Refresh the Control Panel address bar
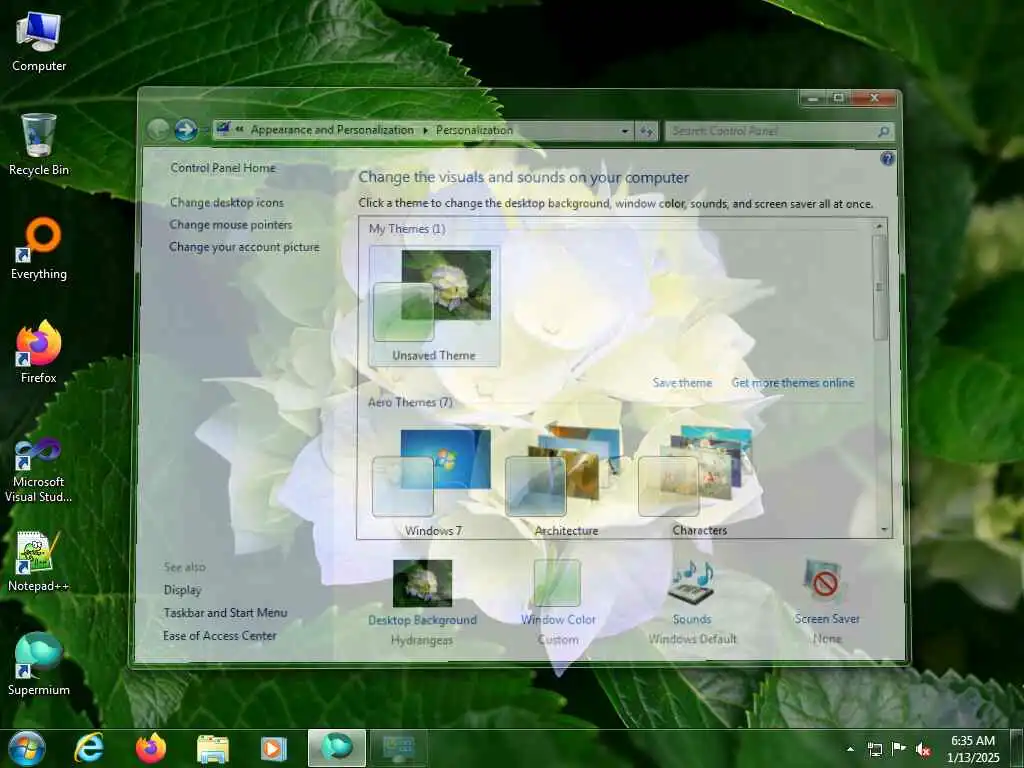The width and height of the screenshot is (1024, 768). click(x=647, y=131)
